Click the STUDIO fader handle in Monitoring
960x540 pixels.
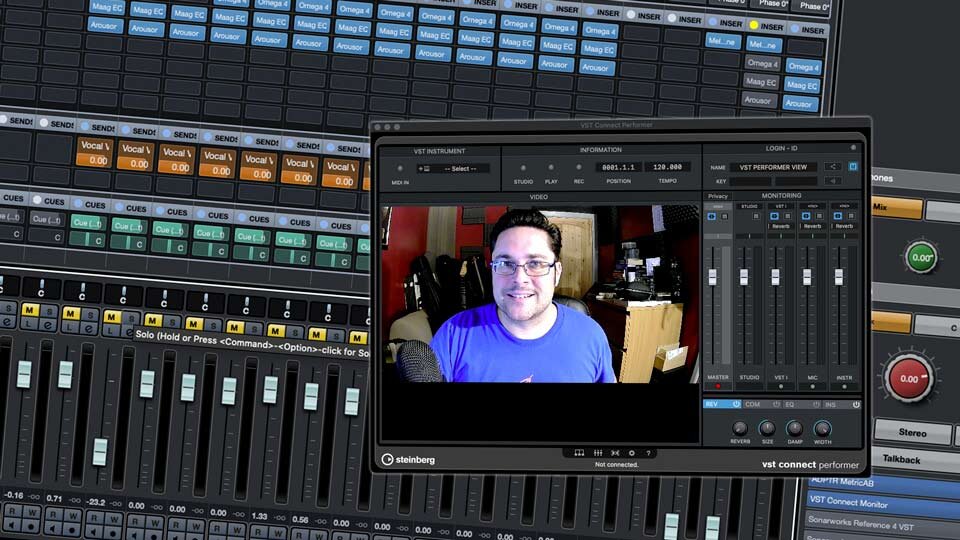coord(744,277)
